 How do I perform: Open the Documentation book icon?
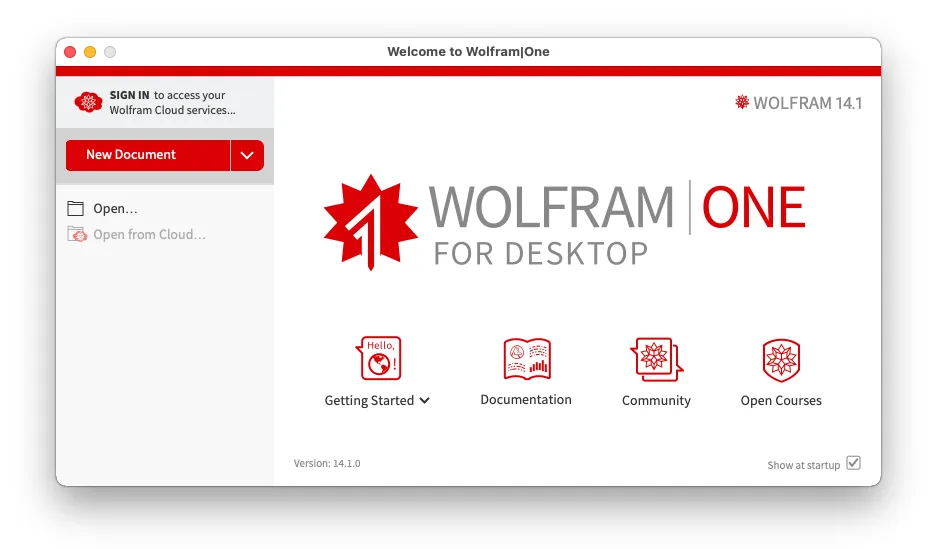526,358
